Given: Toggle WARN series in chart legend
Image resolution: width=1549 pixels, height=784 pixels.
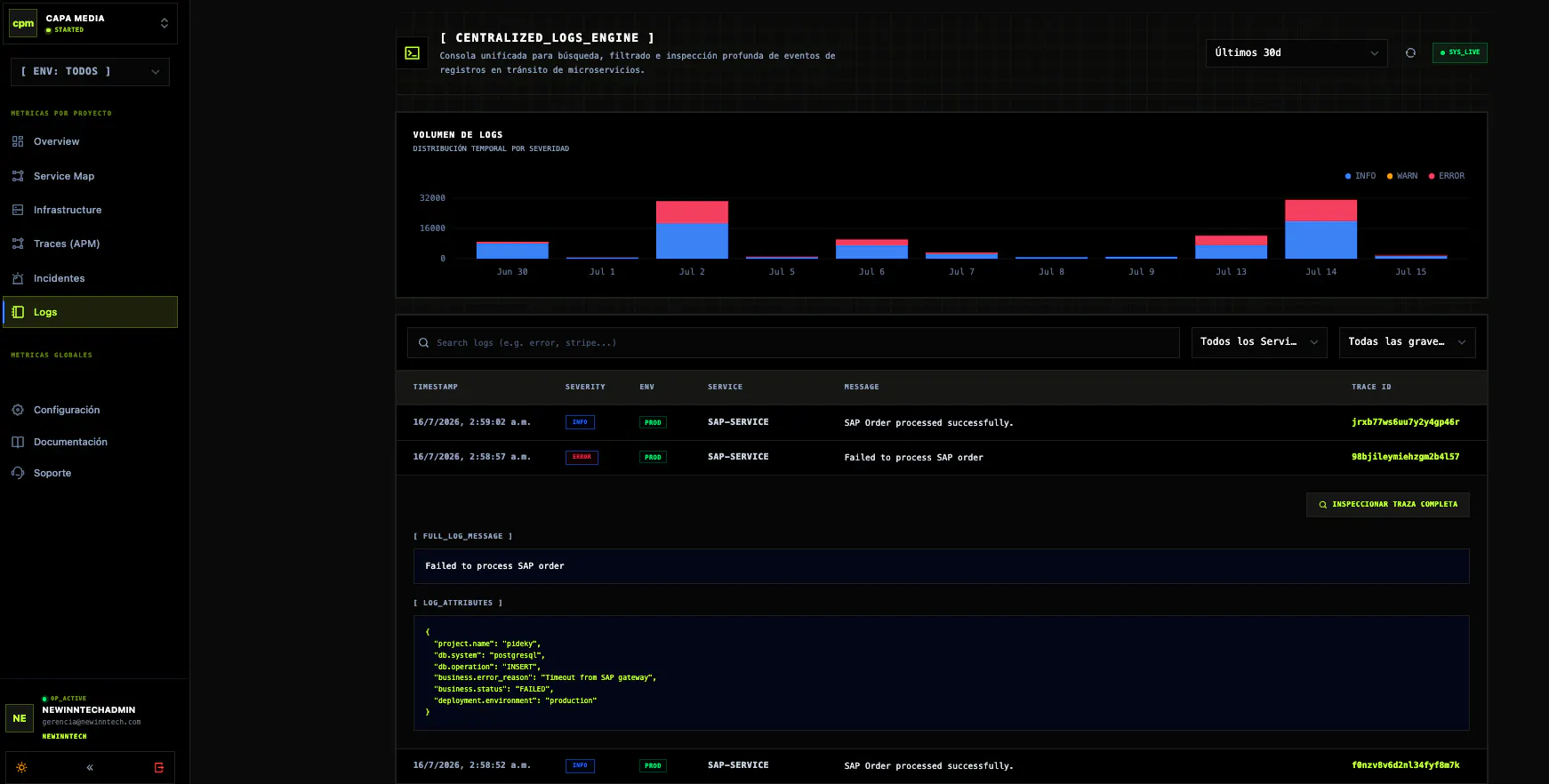Looking at the screenshot, I should pos(1402,176).
